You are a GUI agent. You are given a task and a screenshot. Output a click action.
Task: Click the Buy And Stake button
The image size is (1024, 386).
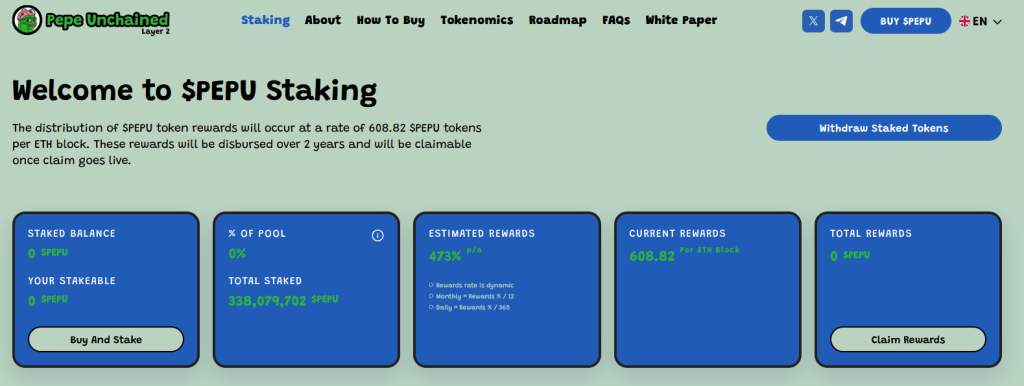click(x=106, y=340)
